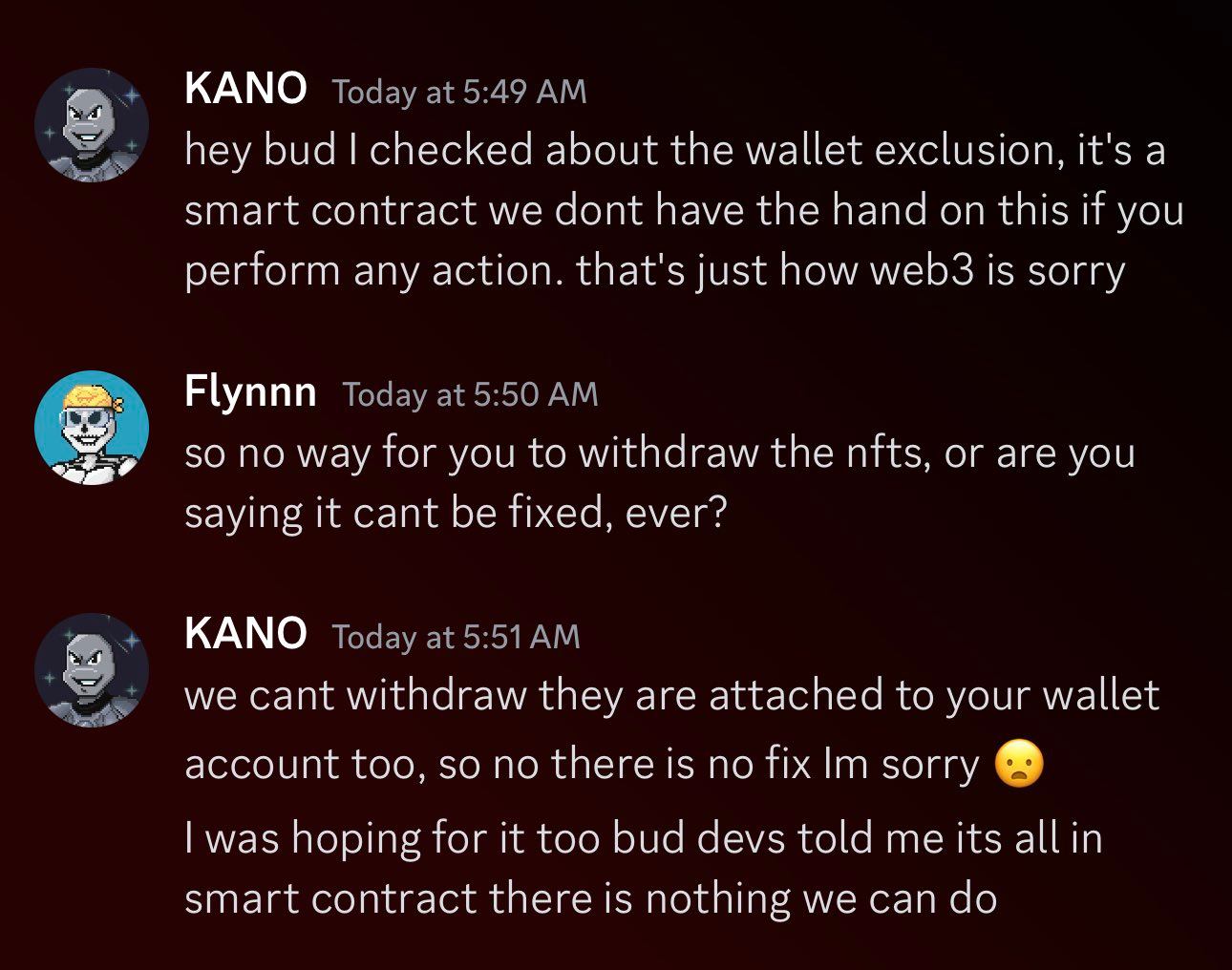Screen dimensions: 1232x970
Task: Click Flynnn's skeleton avatar
Action: tap(92, 427)
